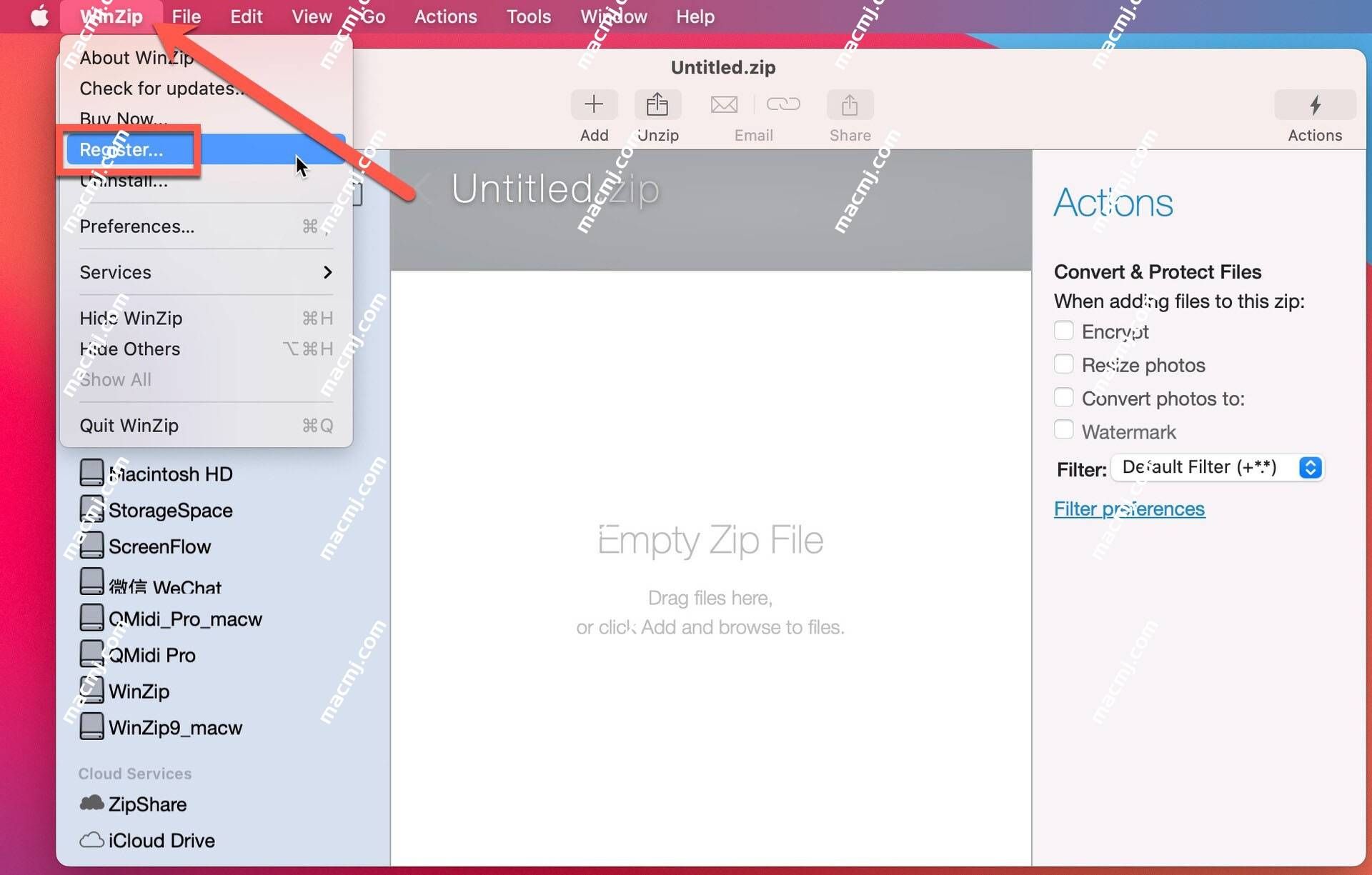Open the Apple menu icon

(40, 16)
